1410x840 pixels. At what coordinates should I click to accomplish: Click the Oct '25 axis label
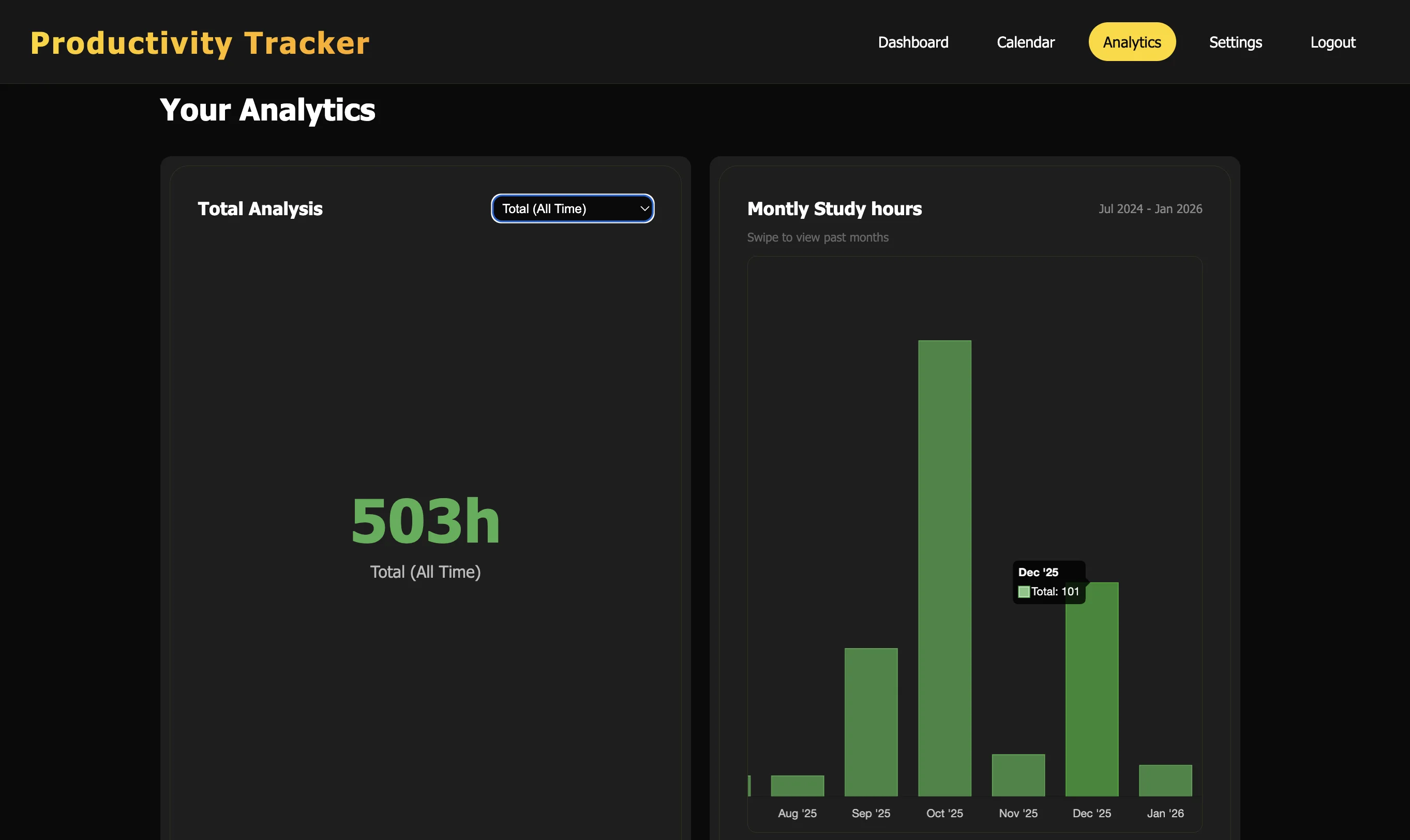(944, 814)
